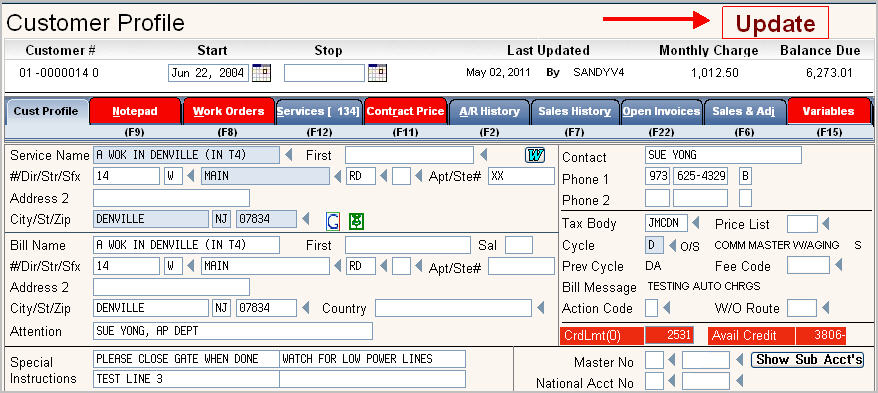Image resolution: width=878 pixels, height=393 pixels.
Task: Open the A/R History tab
Action: coord(489,111)
